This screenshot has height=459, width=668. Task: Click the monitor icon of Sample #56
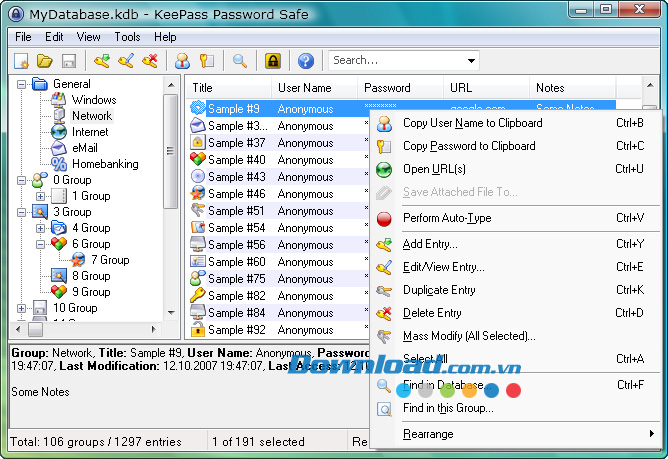198,244
